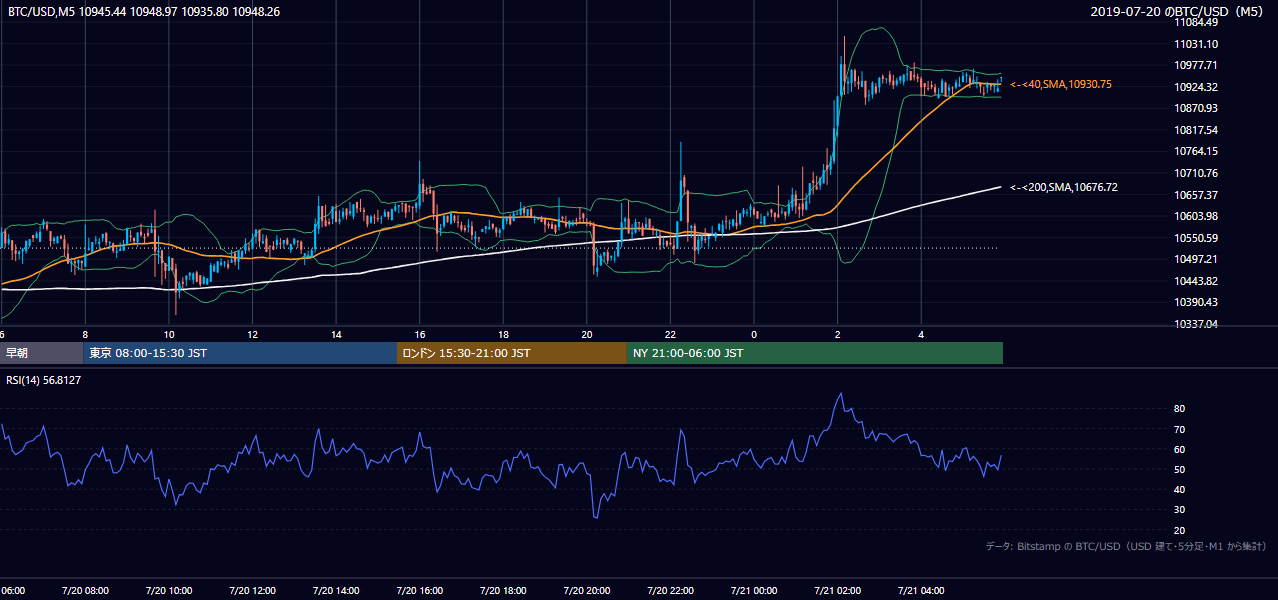Click the 7/20 20:00 bottom time label
This screenshot has width=1278, height=600.
587,591
